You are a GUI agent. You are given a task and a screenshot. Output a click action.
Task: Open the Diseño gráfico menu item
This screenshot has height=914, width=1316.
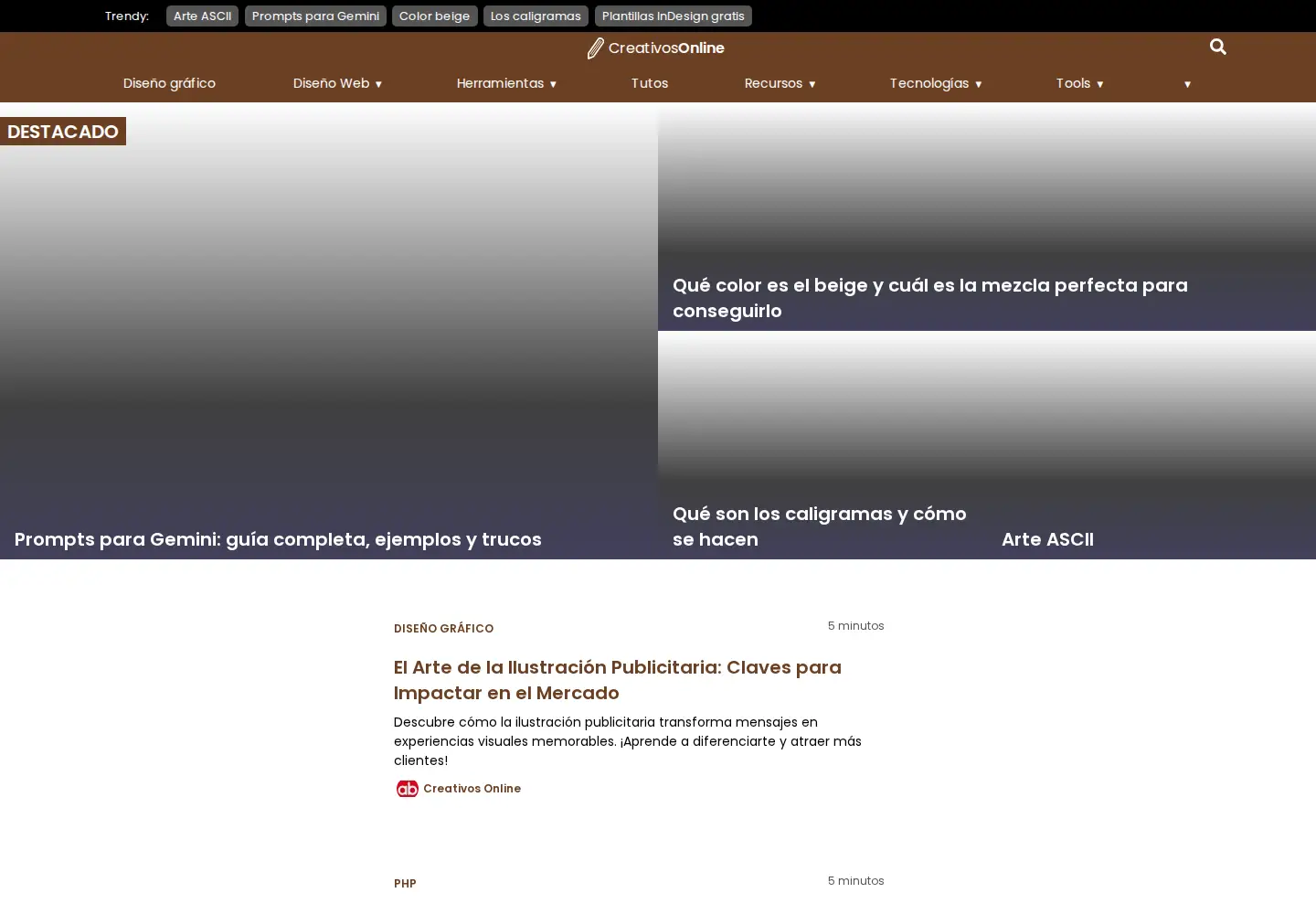pyautogui.click(x=169, y=83)
